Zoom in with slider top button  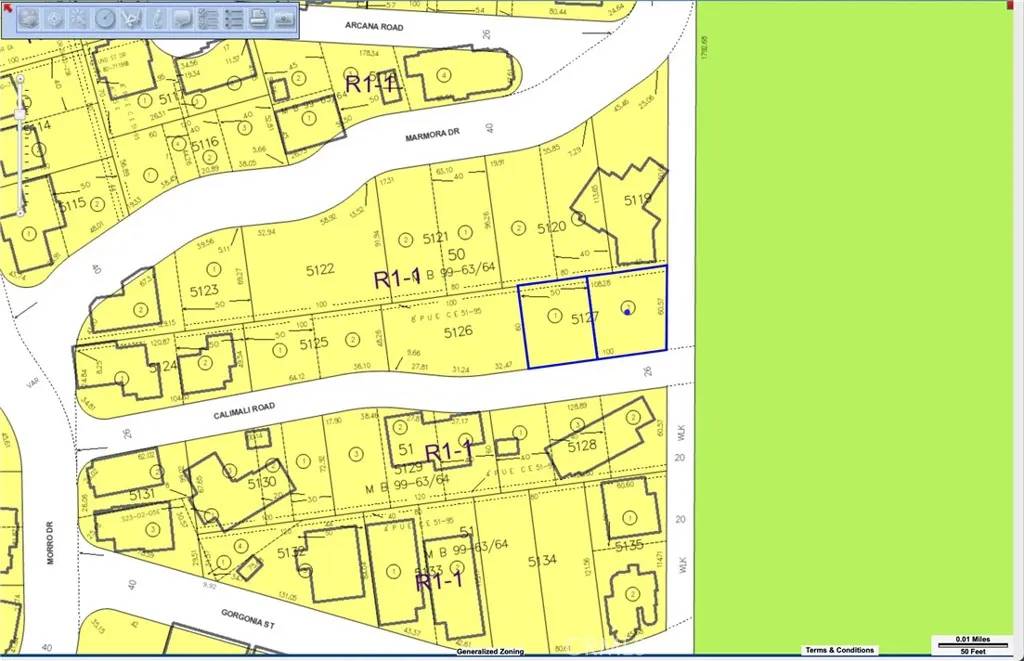tap(20, 78)
